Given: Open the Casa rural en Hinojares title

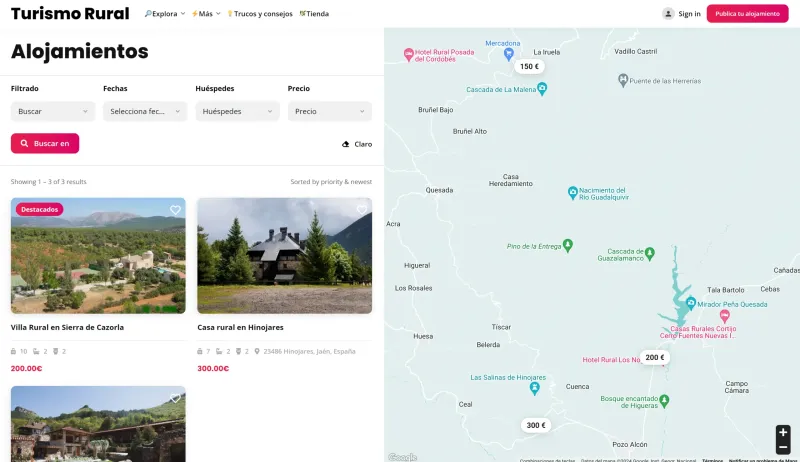Looking at the screenshot, I should (x=240, y=327).
